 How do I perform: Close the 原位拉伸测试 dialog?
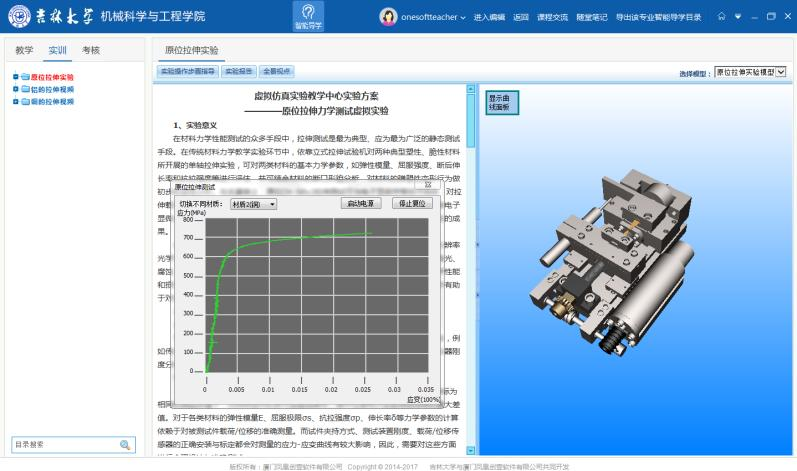coord(428,185)
